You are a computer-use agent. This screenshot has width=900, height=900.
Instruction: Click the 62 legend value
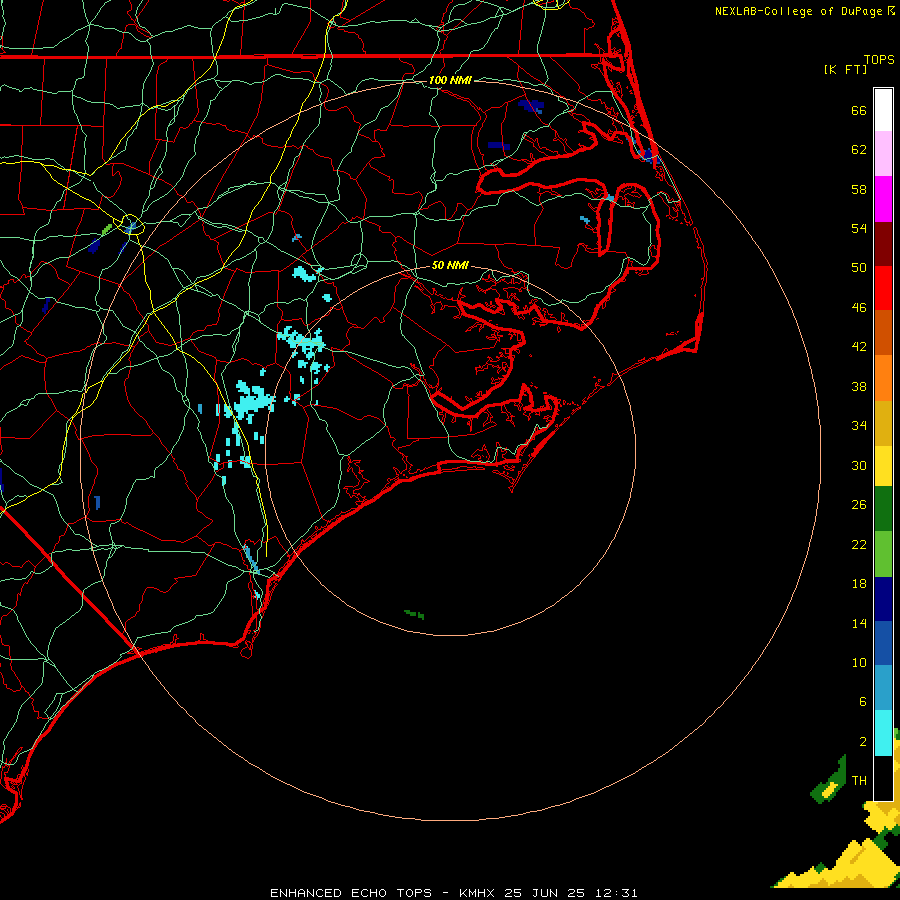859,150
